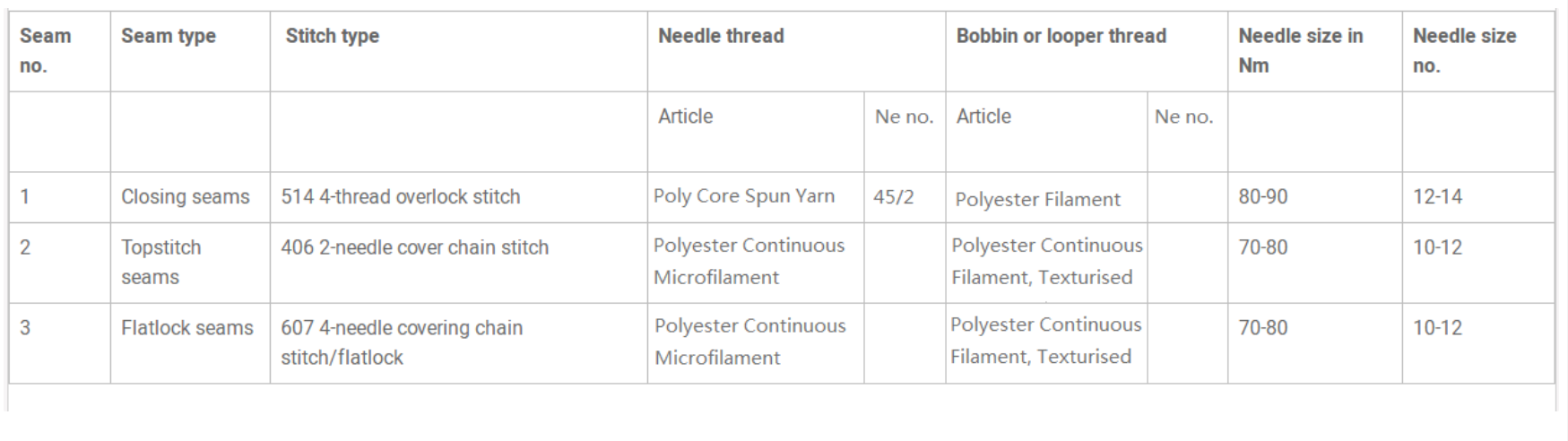Click the Needle thread 'Article' subheader
The height and width of the screenshot is (441, 1568).
(756, 132)
